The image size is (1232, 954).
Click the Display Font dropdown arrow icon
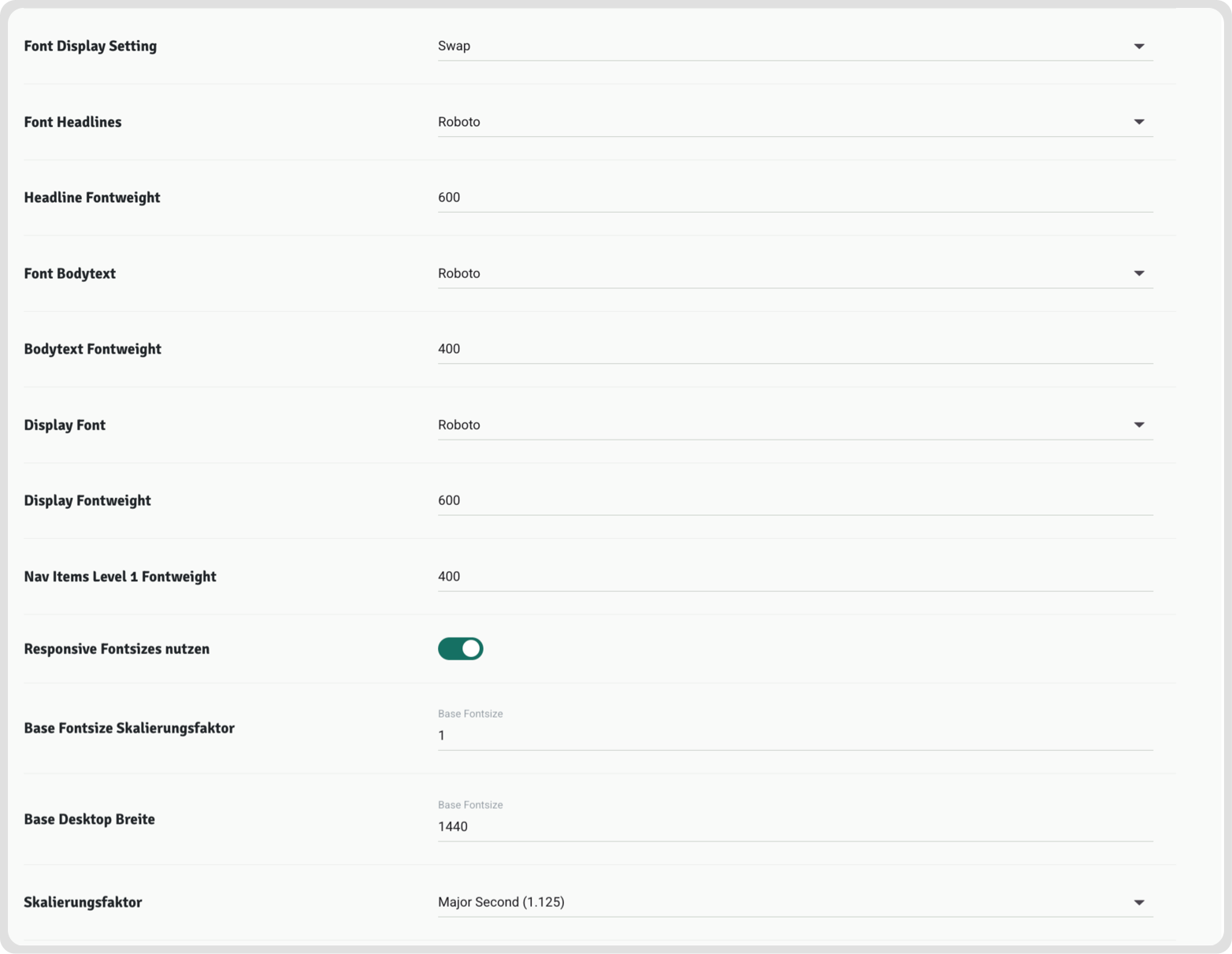pos(1138,425)
